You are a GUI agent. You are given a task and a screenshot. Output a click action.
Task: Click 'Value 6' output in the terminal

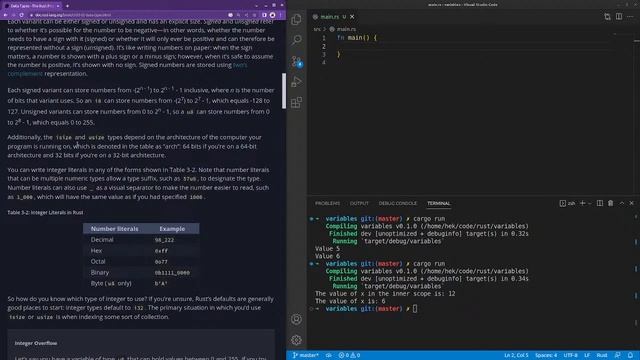click(327, 256)
